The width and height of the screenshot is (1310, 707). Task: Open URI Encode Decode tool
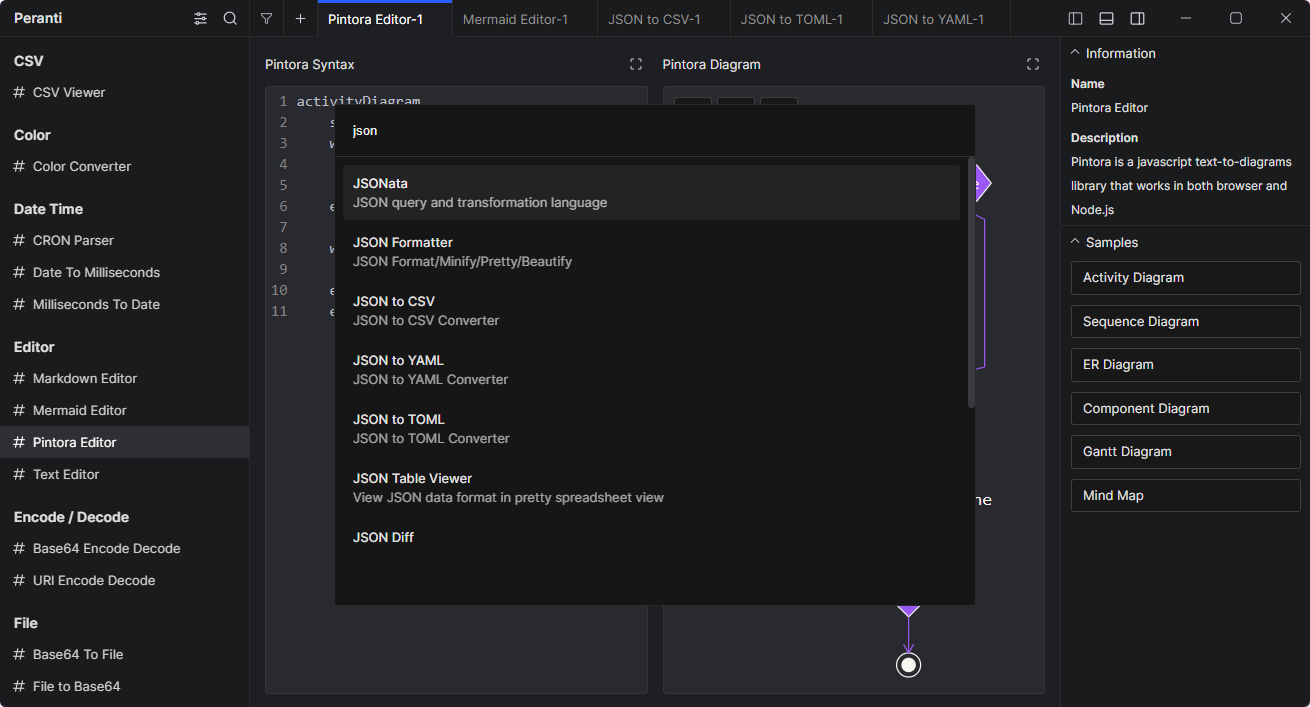[x=124, y=580]
